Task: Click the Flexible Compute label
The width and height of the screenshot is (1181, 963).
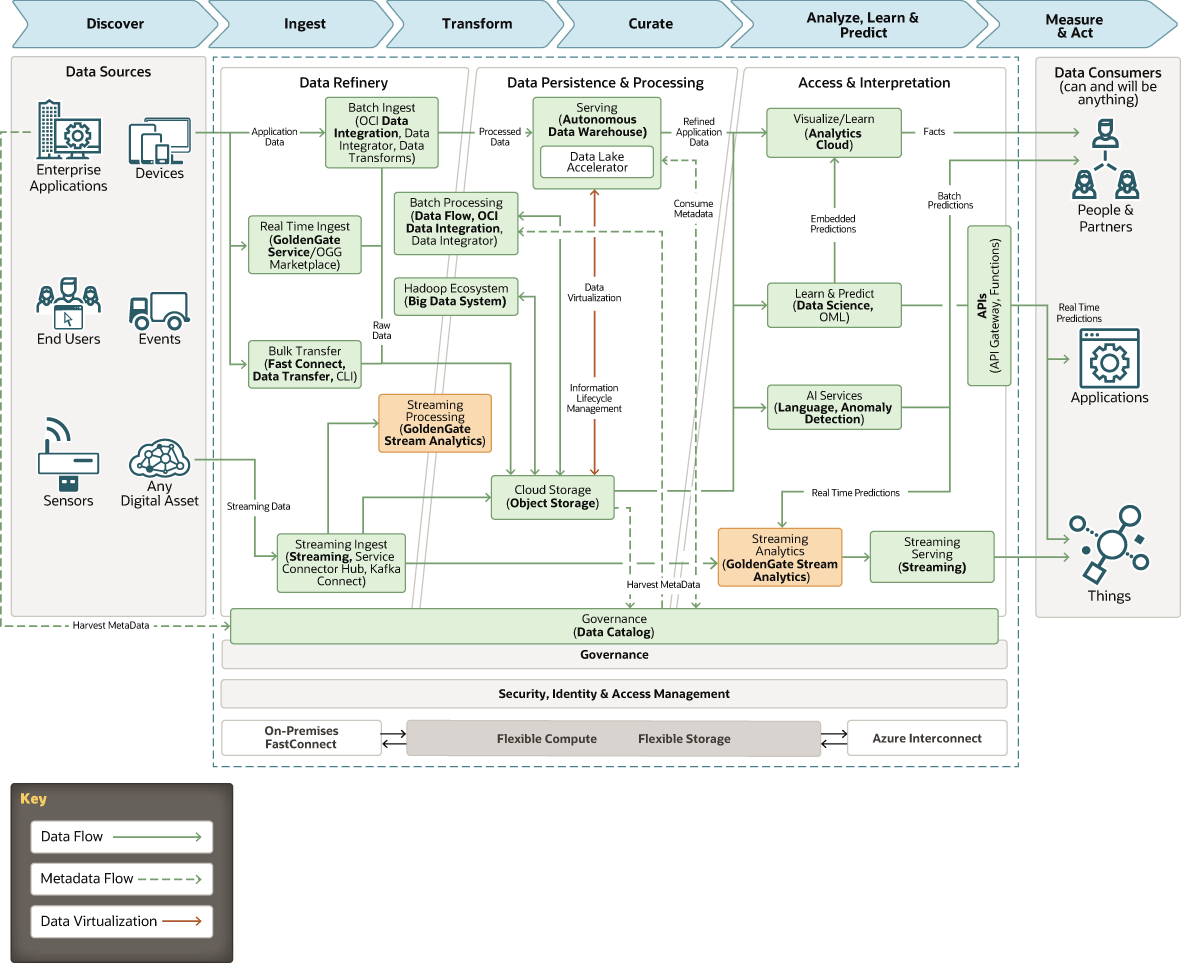Action: pyautogui.click(x=547, y=739)
